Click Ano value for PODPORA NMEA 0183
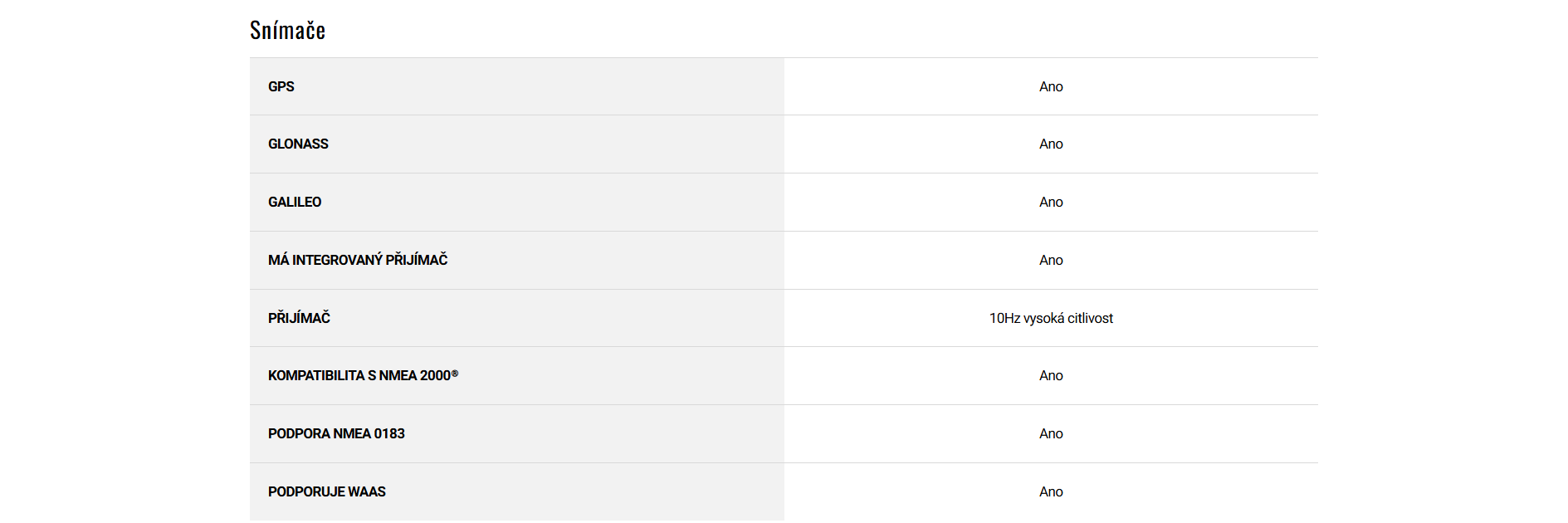 coord(1051,433)
